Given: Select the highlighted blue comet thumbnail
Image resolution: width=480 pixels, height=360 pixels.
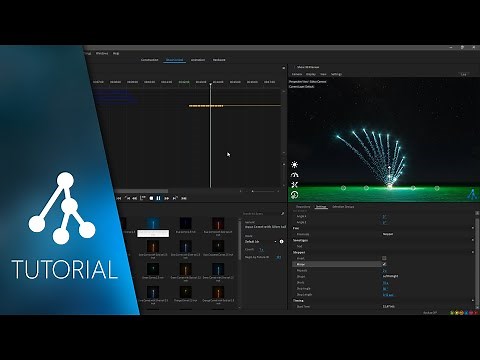Looking at the screenshot, I should coord(153,223).
